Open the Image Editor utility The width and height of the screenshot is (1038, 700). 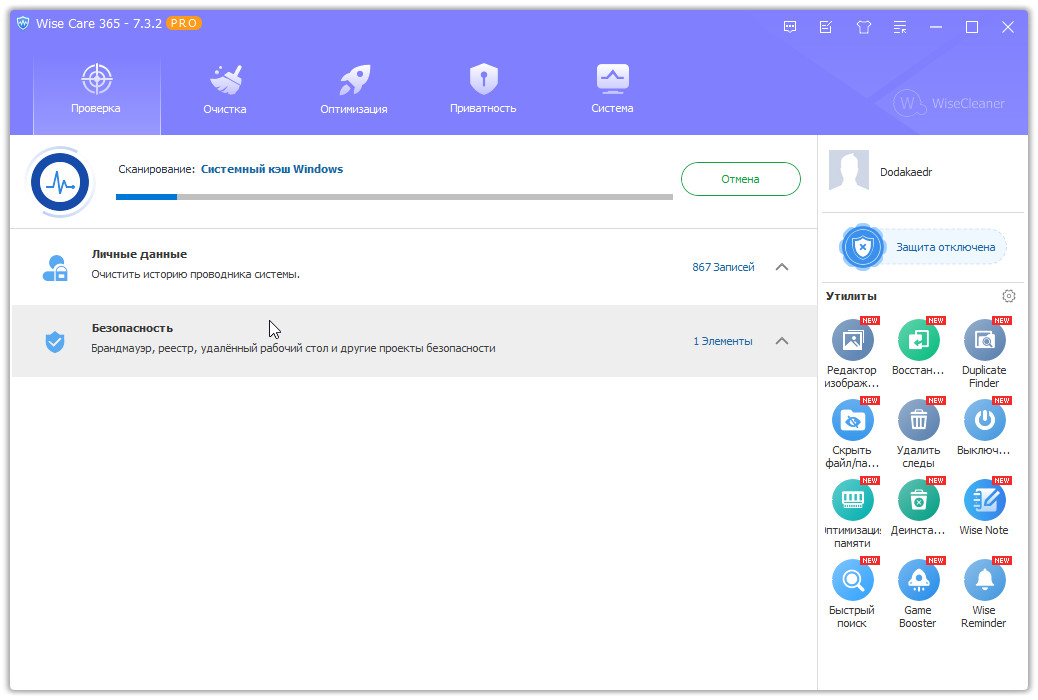click(852, 341)
